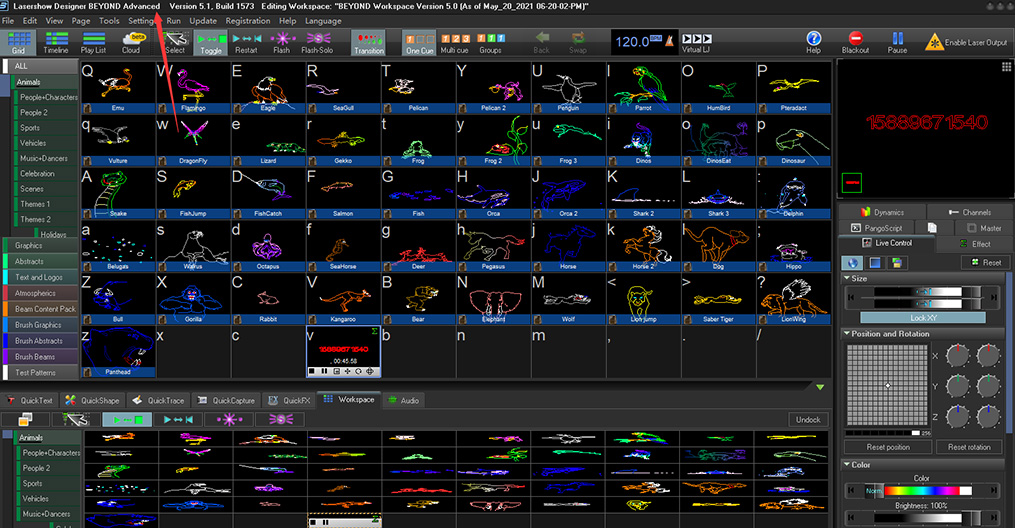Choose Flash-Solo mode in top toolbar
The width and height of the screenshot is (1015, 528).
pos(317,43)
